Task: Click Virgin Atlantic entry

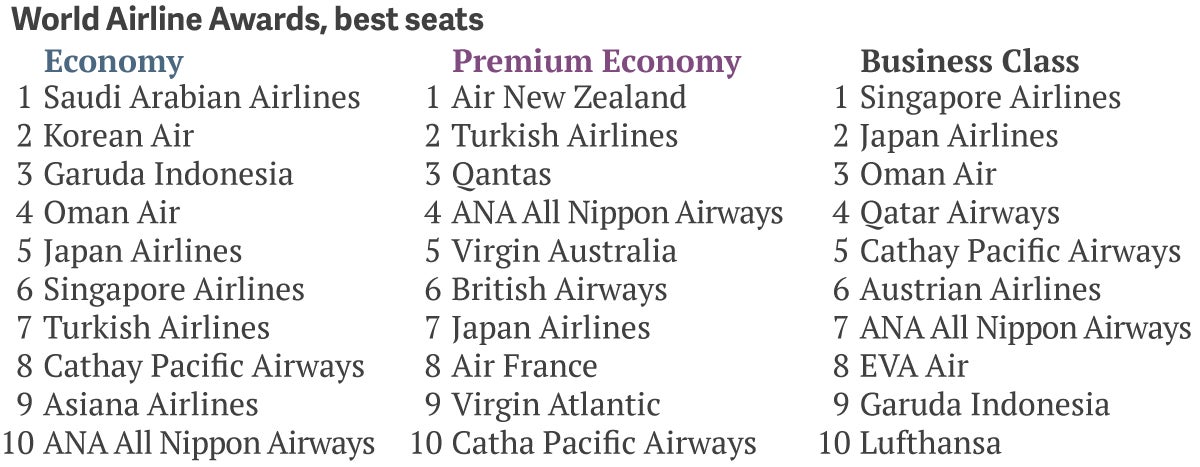Action: [x=556, y=405]
